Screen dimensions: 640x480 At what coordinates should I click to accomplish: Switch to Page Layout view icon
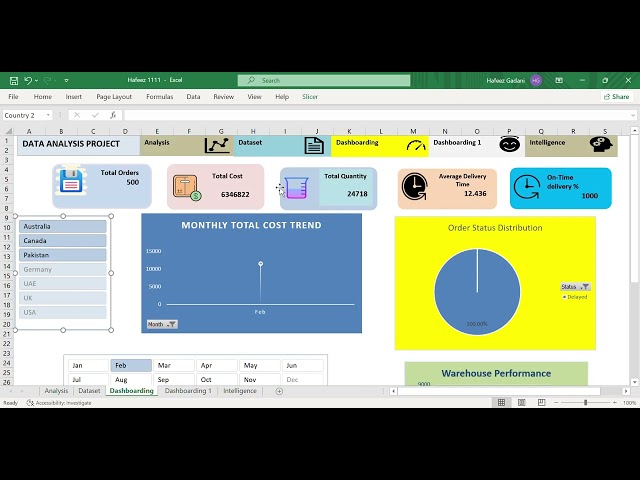pyautogui.click(x=522, y=403)
